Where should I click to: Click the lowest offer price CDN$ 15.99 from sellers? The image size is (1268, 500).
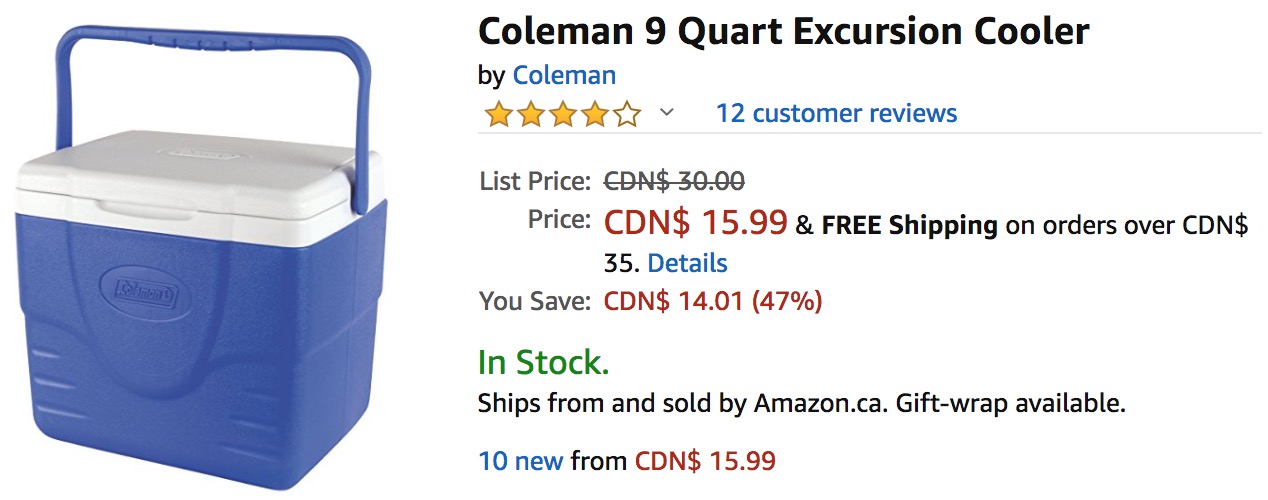click(x=705, y=461)
